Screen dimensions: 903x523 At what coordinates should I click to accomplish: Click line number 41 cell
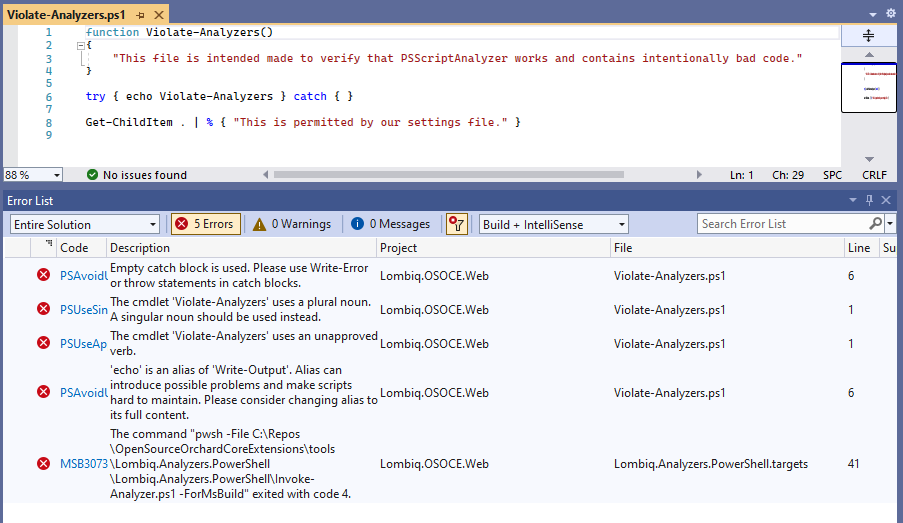853,464
